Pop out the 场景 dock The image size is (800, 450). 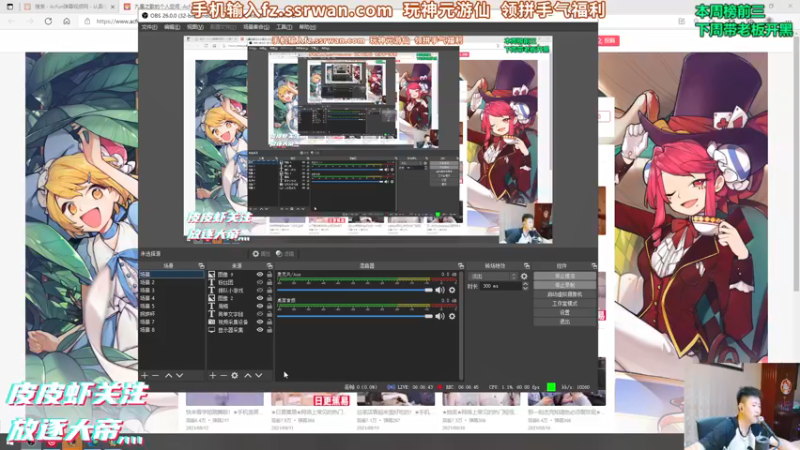point(201,266)
